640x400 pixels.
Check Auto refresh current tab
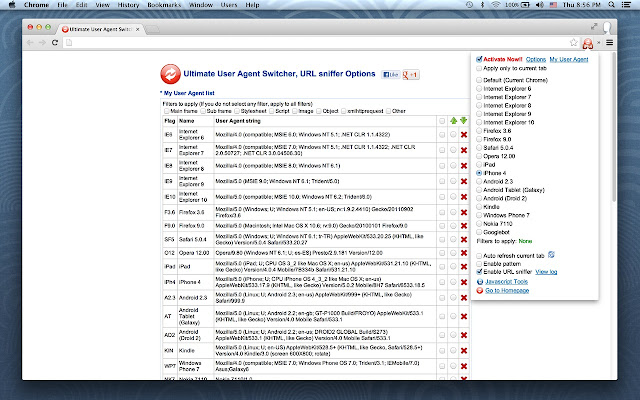(479, 256)
